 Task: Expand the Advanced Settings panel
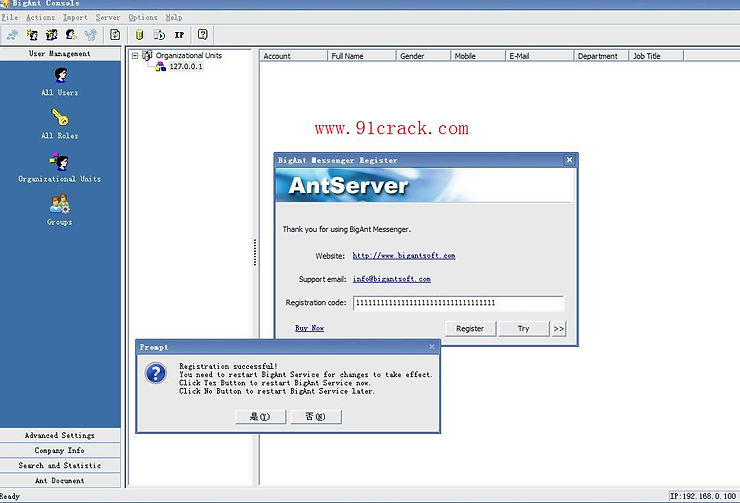pyautogui.click(x=60, y=435)
